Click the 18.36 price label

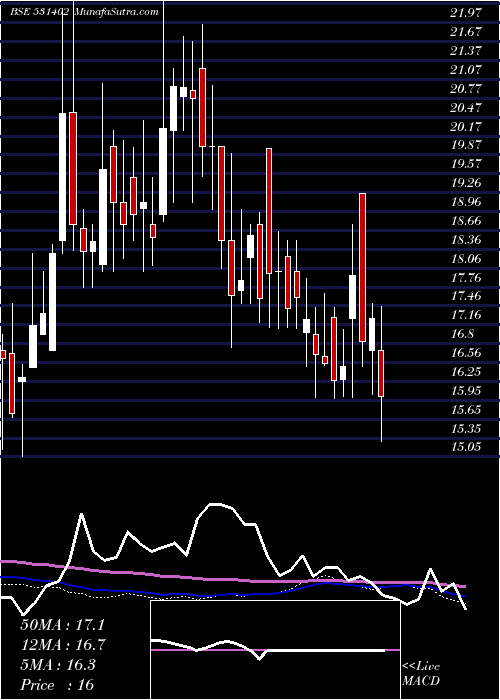466,240
